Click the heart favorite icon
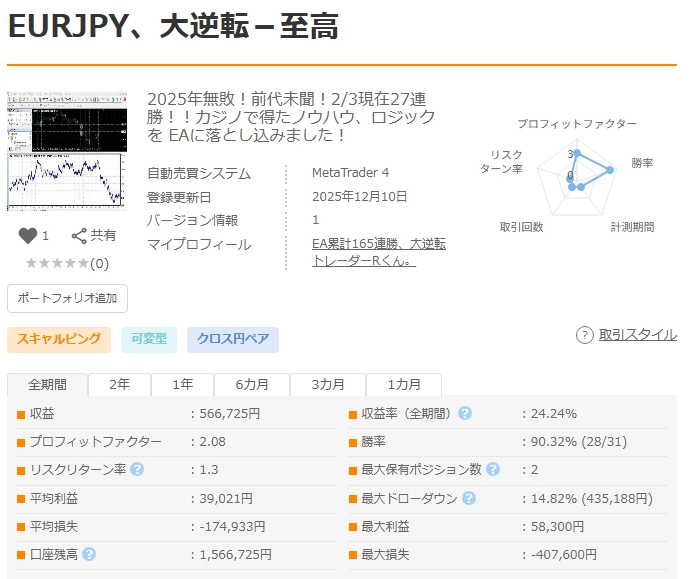The width and height of the screenshot is (696, 579). point(28,236)
